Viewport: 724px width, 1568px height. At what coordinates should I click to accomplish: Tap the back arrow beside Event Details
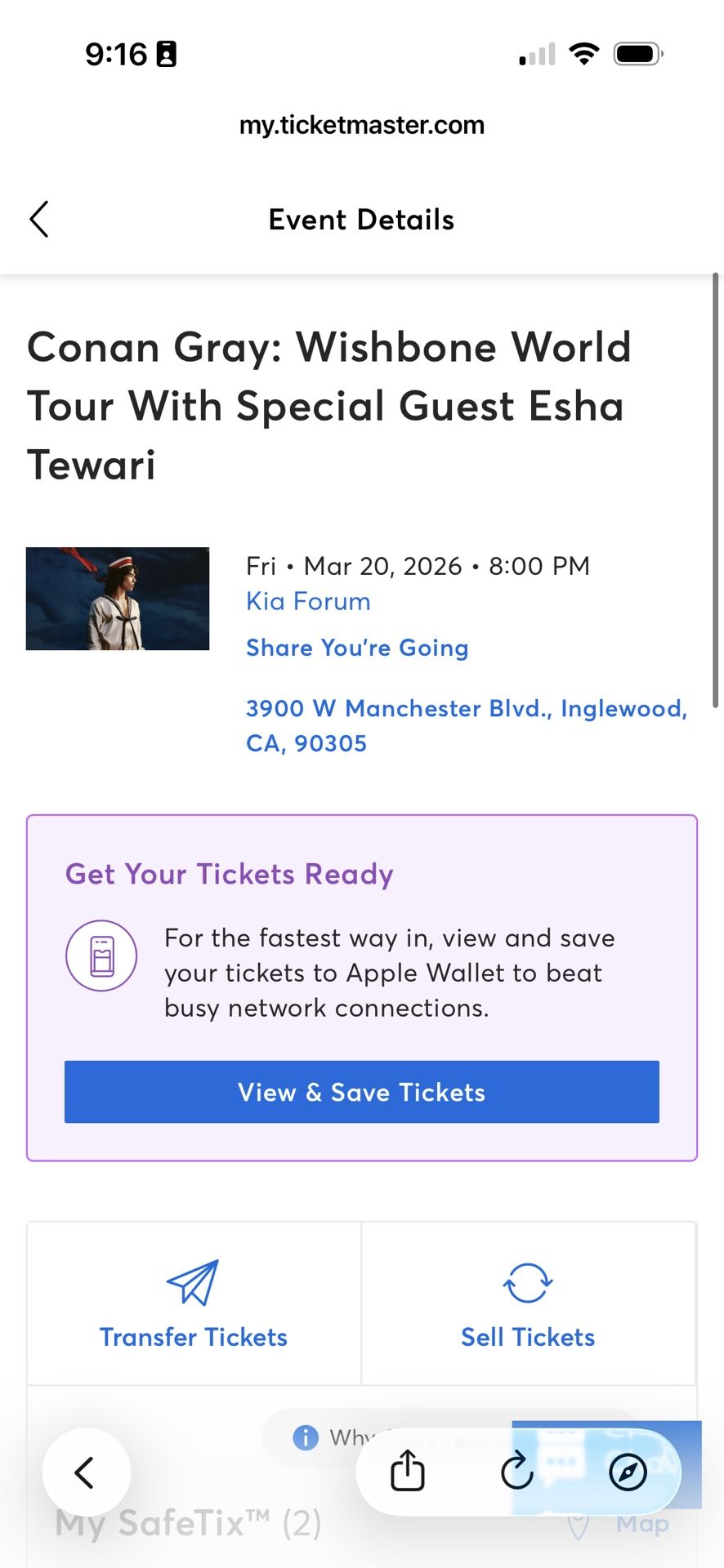(x=38, y=219)
